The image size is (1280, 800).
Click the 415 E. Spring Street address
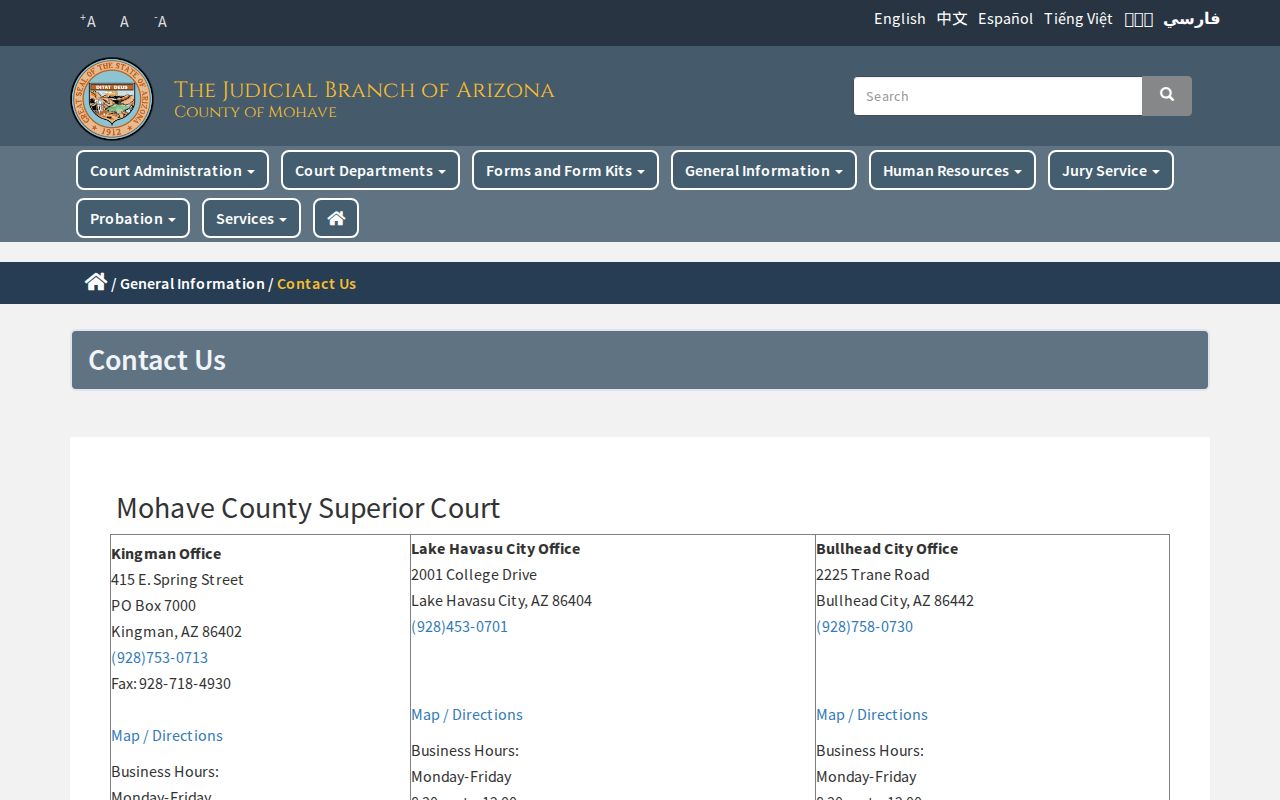click(177, 579)
